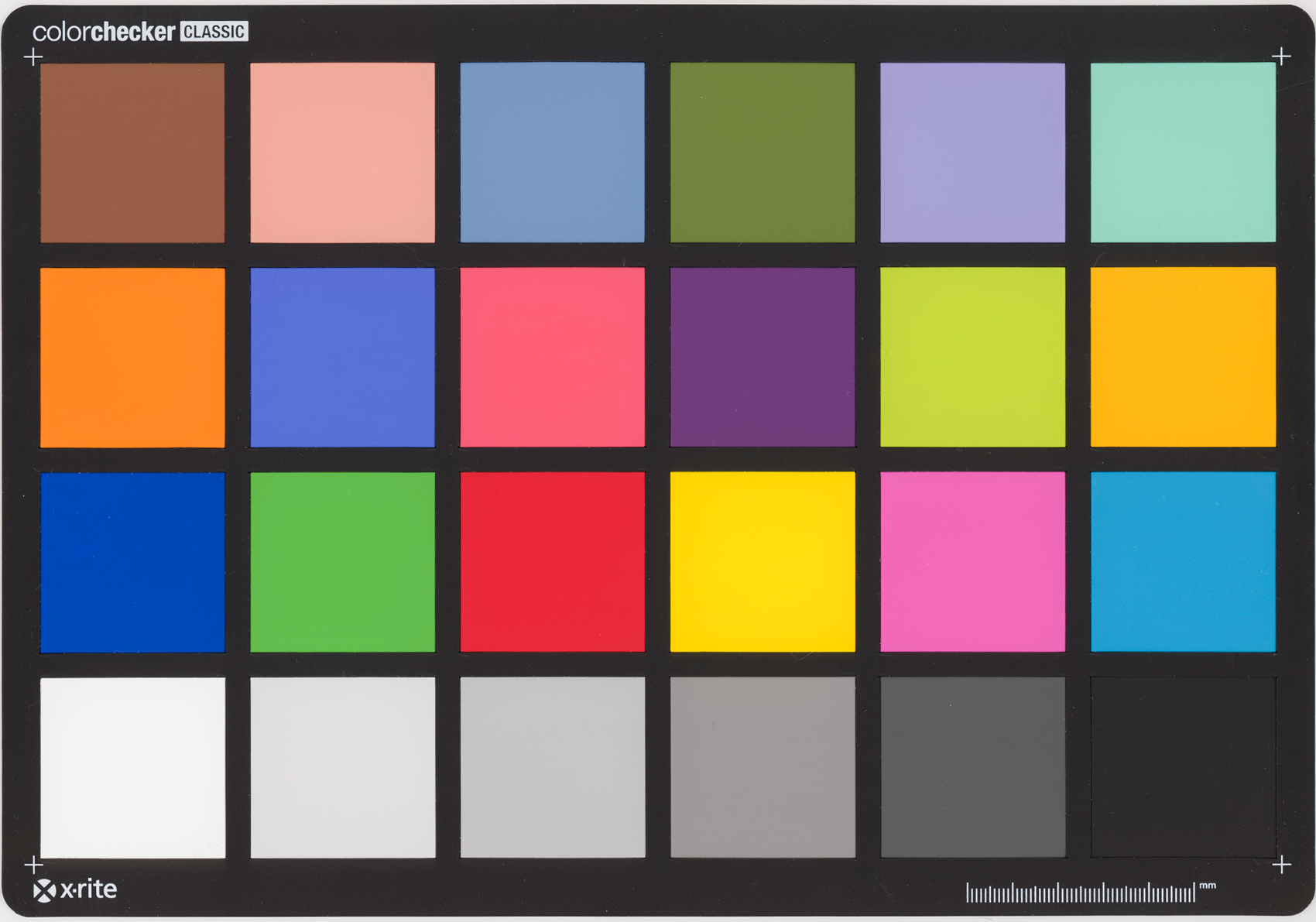Click the millimeter ruler scale
The image size is (1316, 922).
point(1081,893)
